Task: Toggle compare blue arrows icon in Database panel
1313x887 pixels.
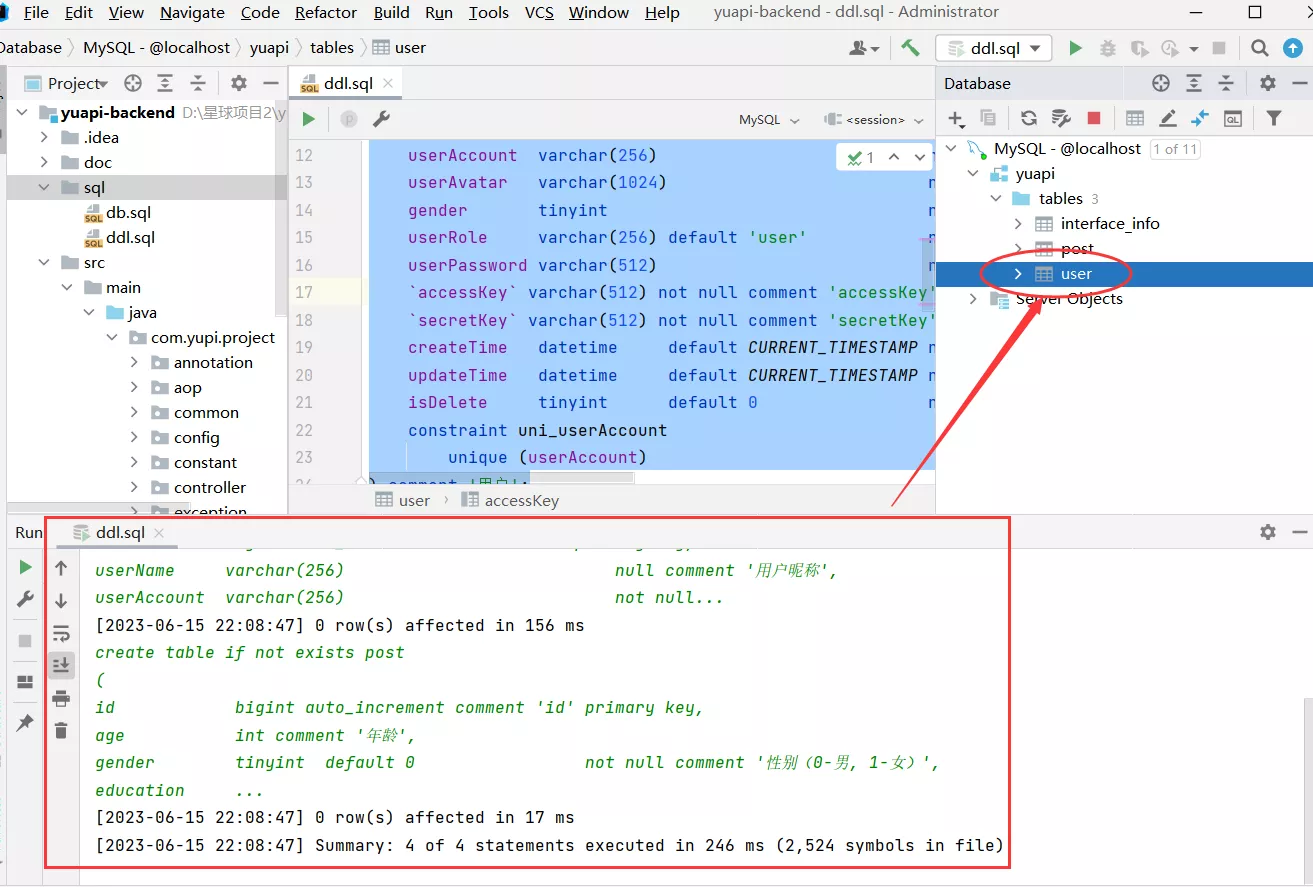Action: click(1200, 118)
